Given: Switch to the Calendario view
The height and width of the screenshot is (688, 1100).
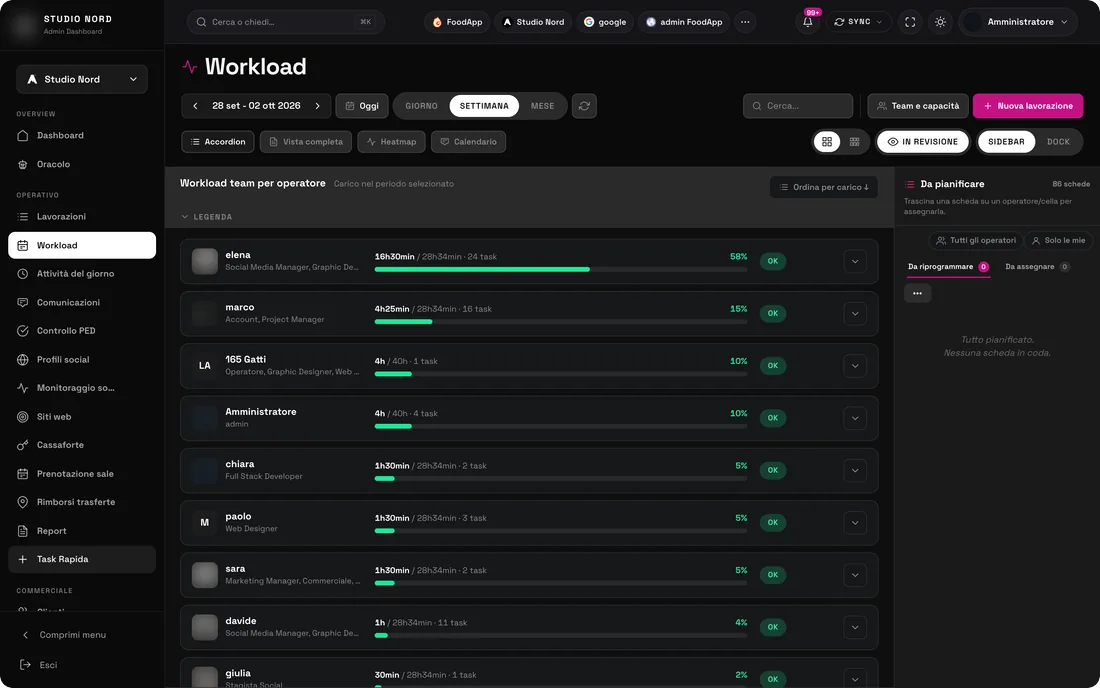Looking at the screenshot, I should pos(469,142).
